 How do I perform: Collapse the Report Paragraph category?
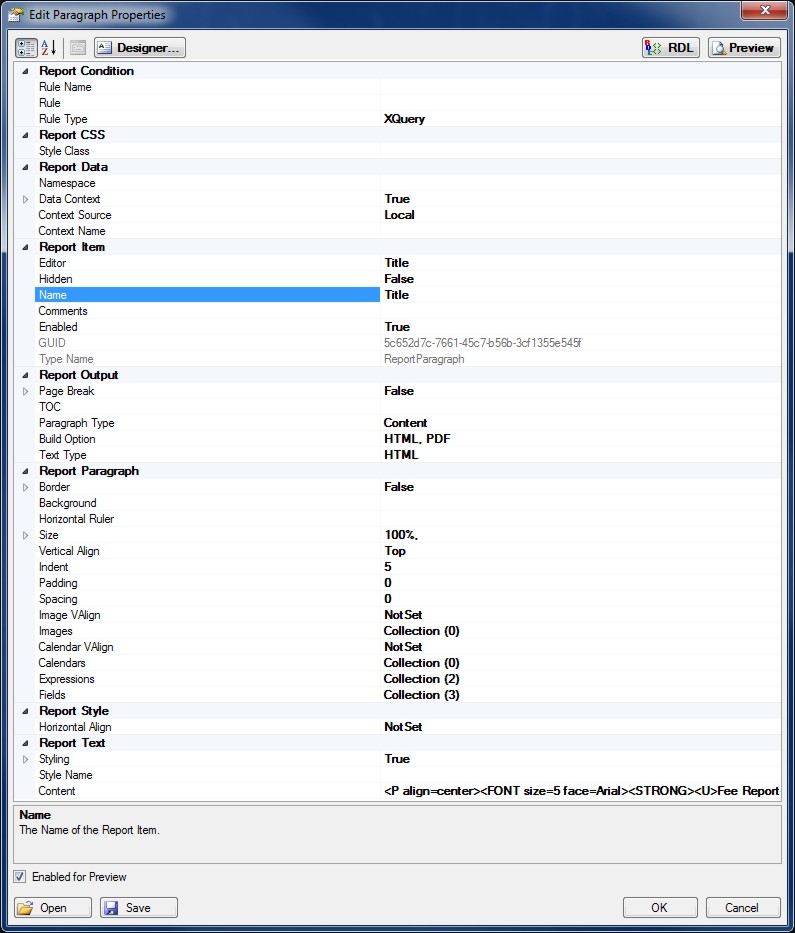(25, 471)
